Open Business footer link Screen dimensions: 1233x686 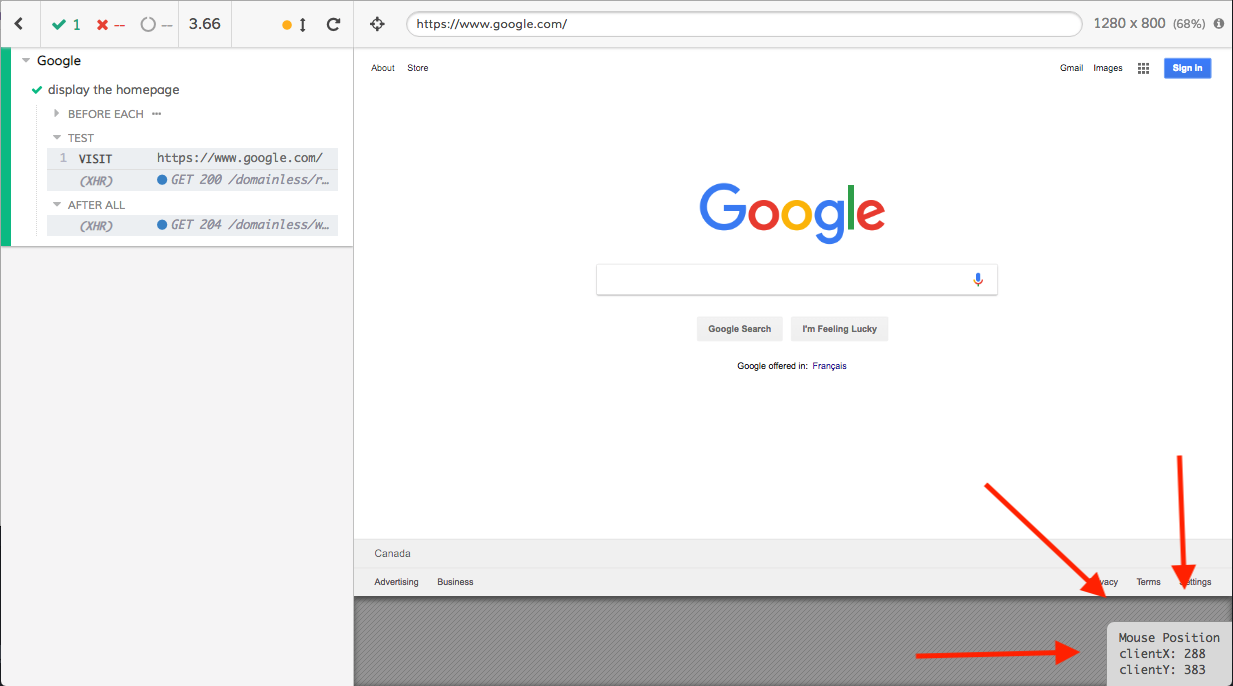coord(455,582)
